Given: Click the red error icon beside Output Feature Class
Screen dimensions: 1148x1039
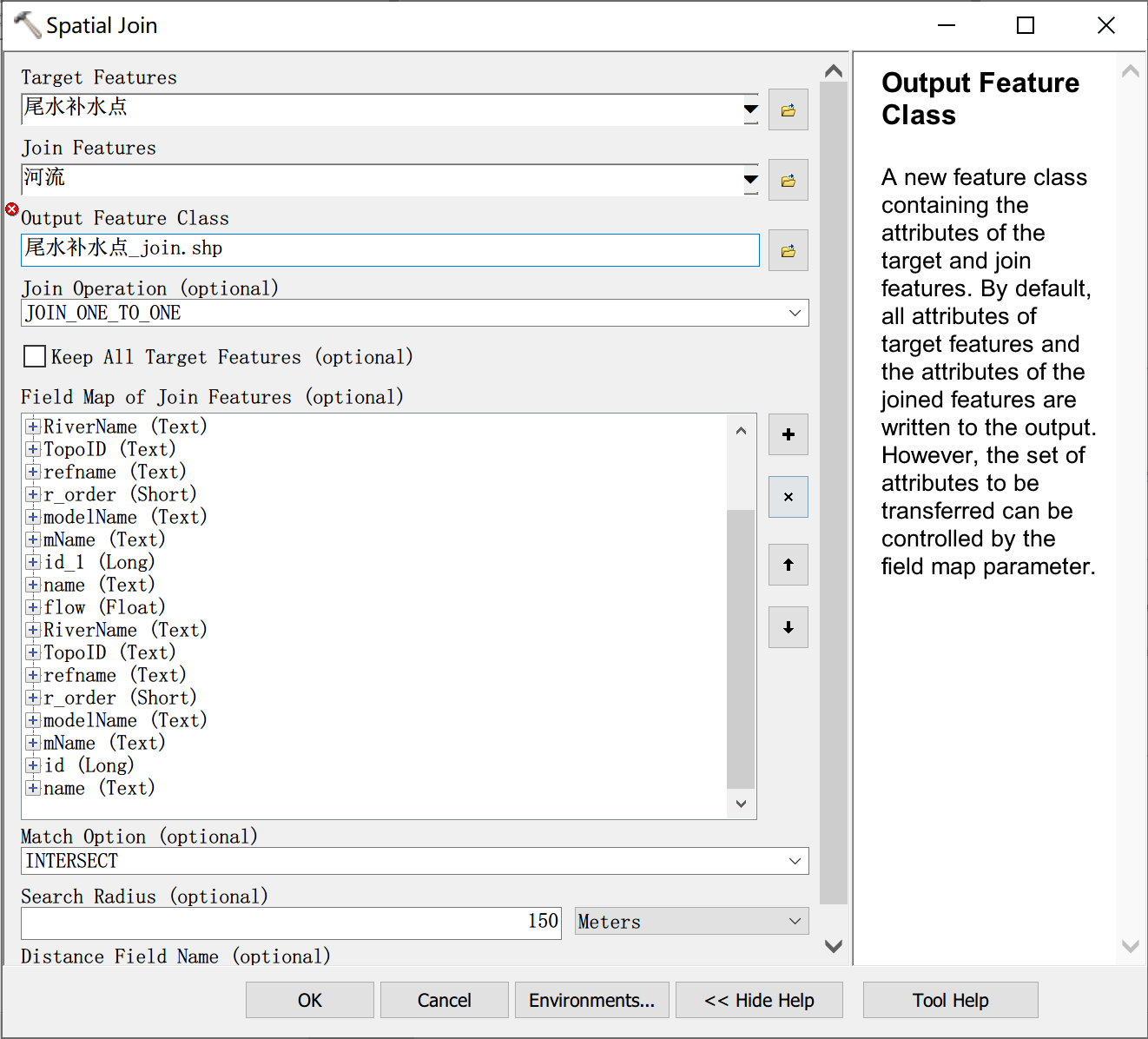Looking at the screenshot, I should pyautogui.click(x=12, y=209).
